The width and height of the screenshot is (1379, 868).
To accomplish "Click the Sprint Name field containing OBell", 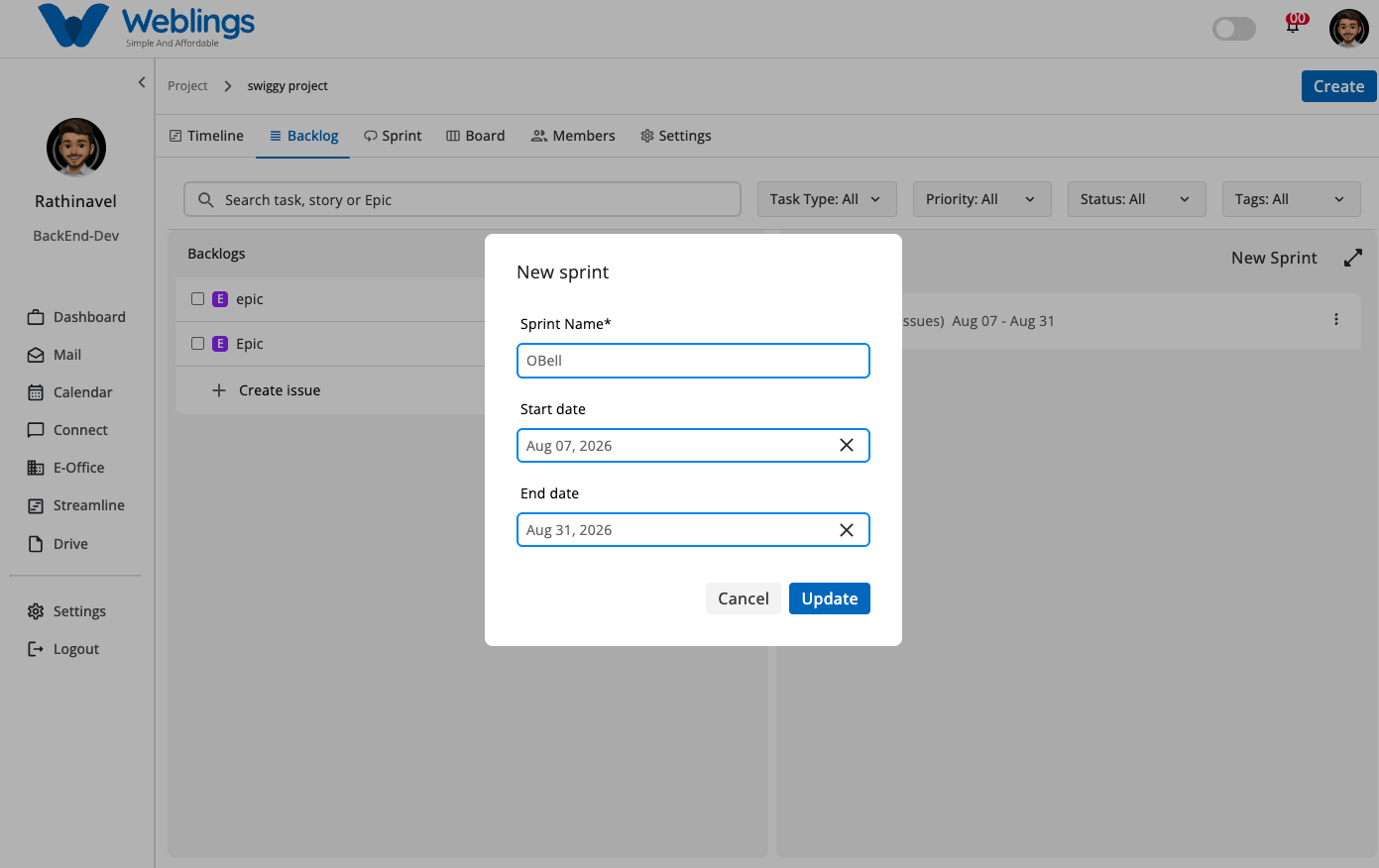I will (x=693, y=361).
